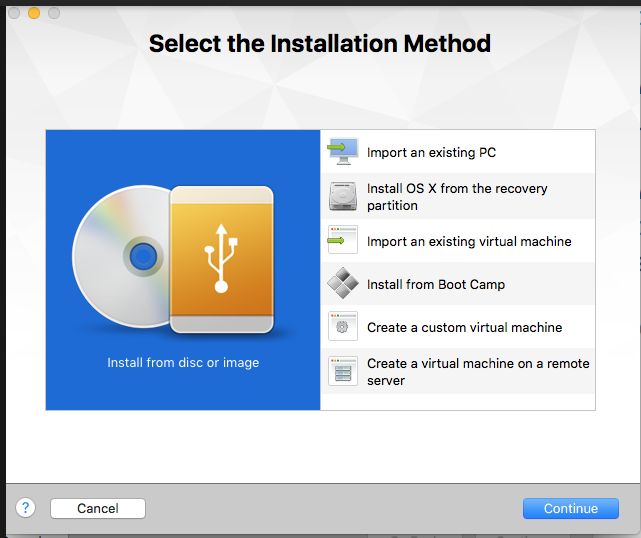
Task: Click the hard drive icon for OS X recovery
Action: pyautogui.click(x=343, y=196)
